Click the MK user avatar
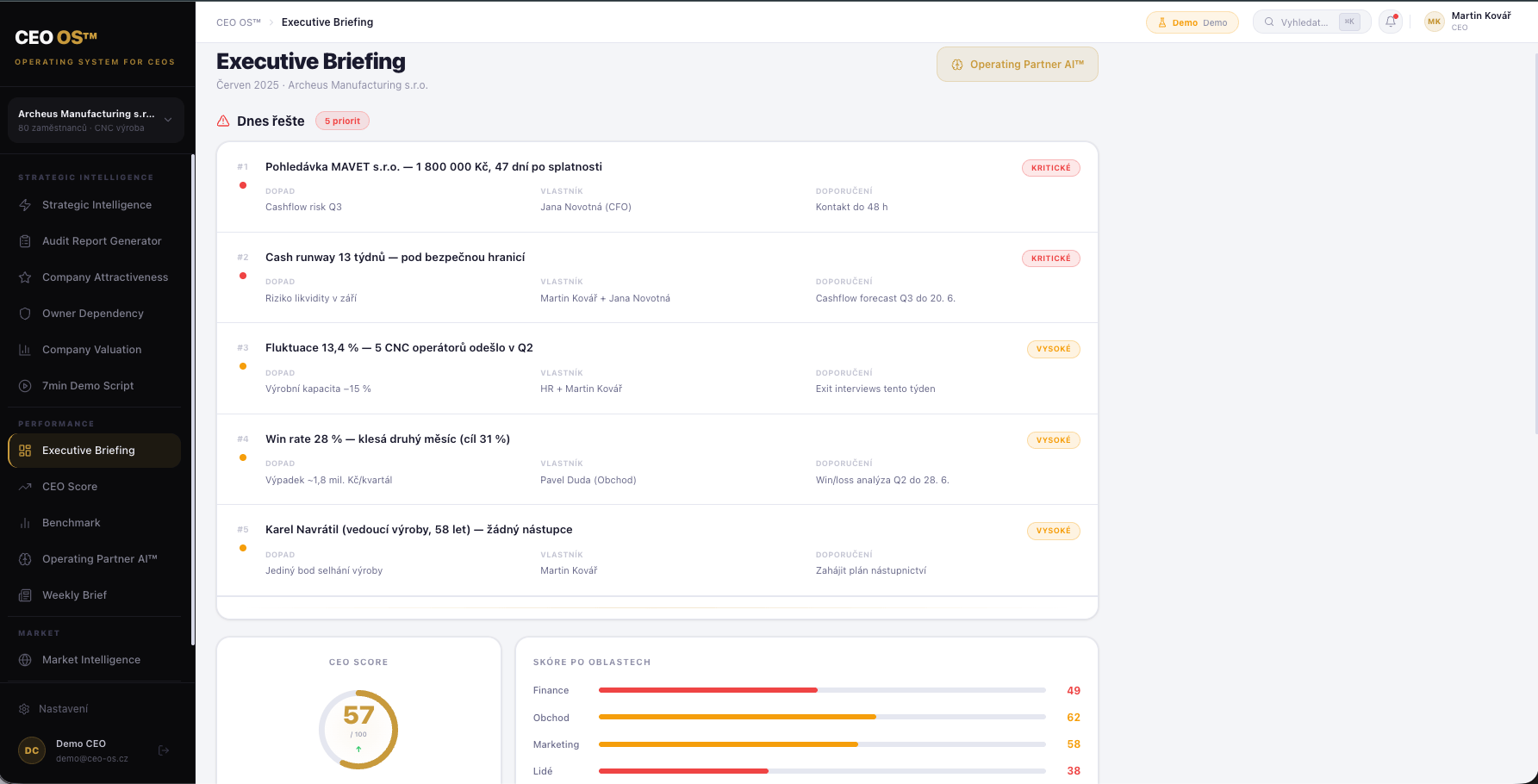1538x784 pixels. pyautogui.click(x=1434, y=22)
